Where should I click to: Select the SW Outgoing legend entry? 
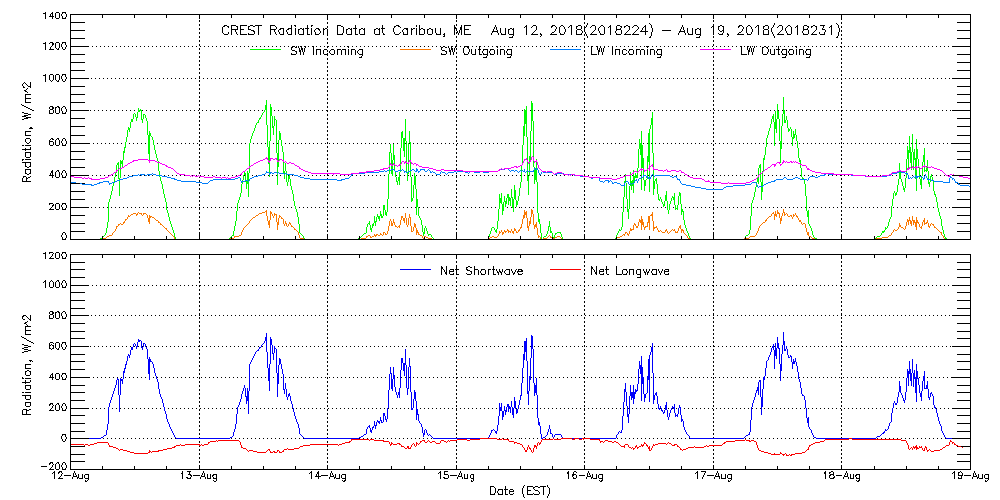point(476,52)
